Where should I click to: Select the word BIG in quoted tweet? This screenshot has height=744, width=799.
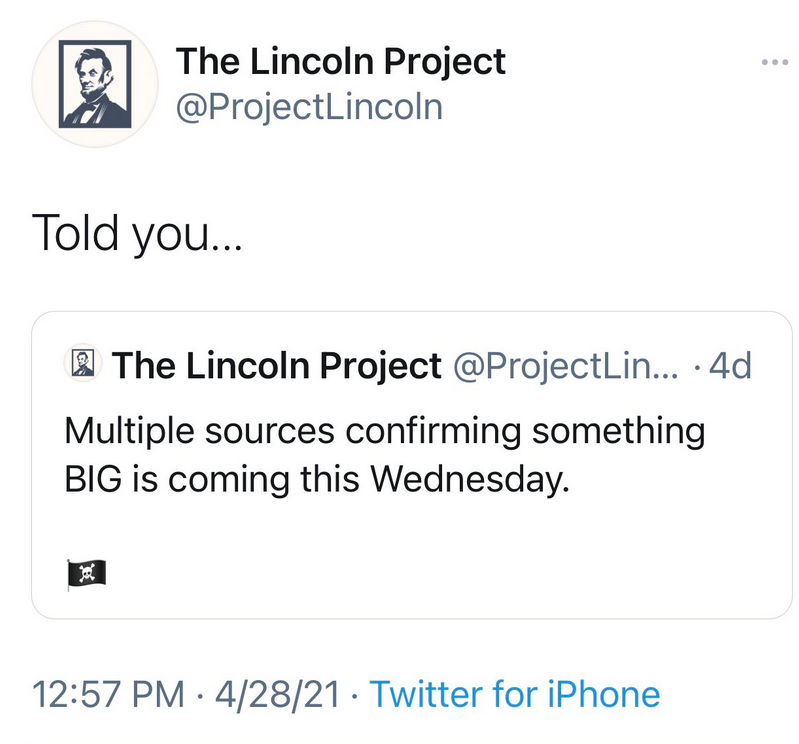pos(93,480)
